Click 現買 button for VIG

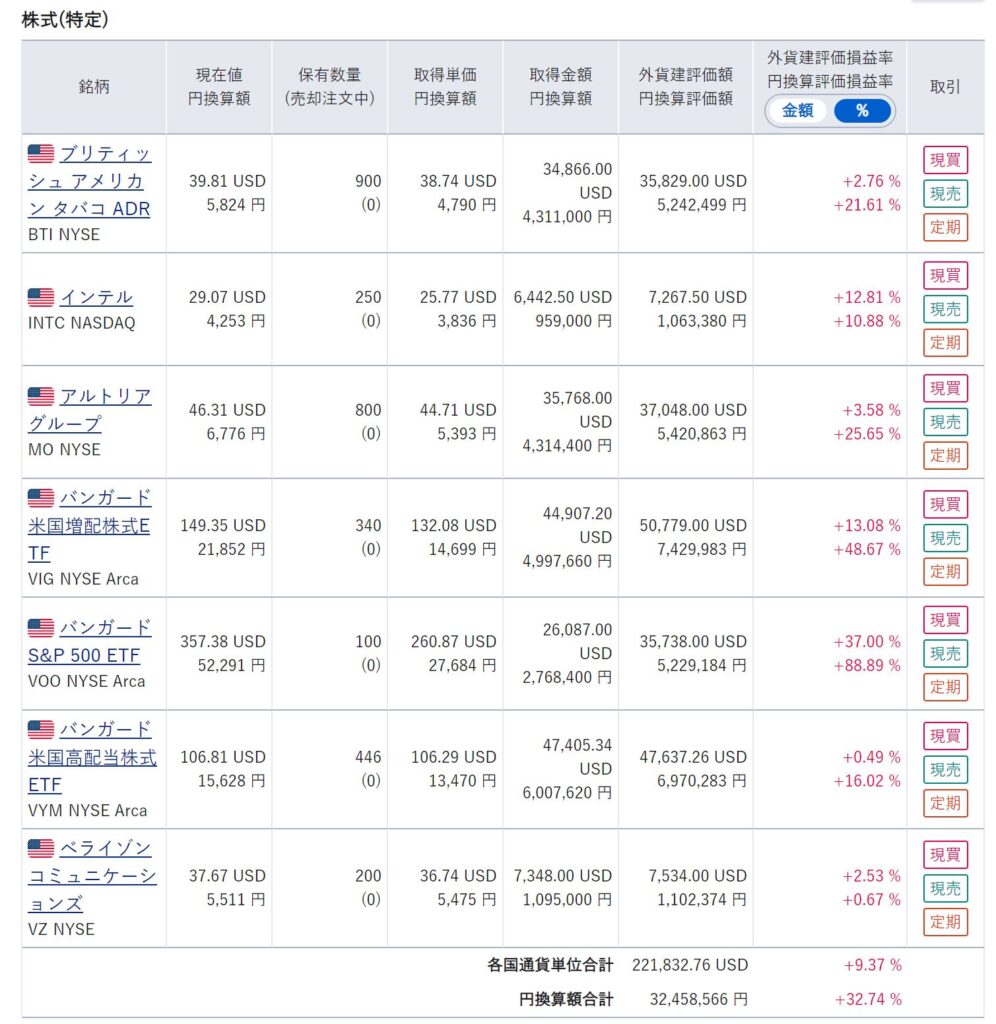[945, 505]
